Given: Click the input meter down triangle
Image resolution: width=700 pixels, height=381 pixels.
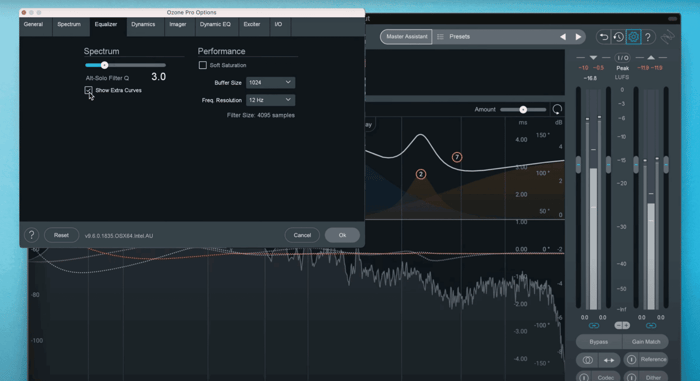Looking at the screenshot, I should 593,58.
